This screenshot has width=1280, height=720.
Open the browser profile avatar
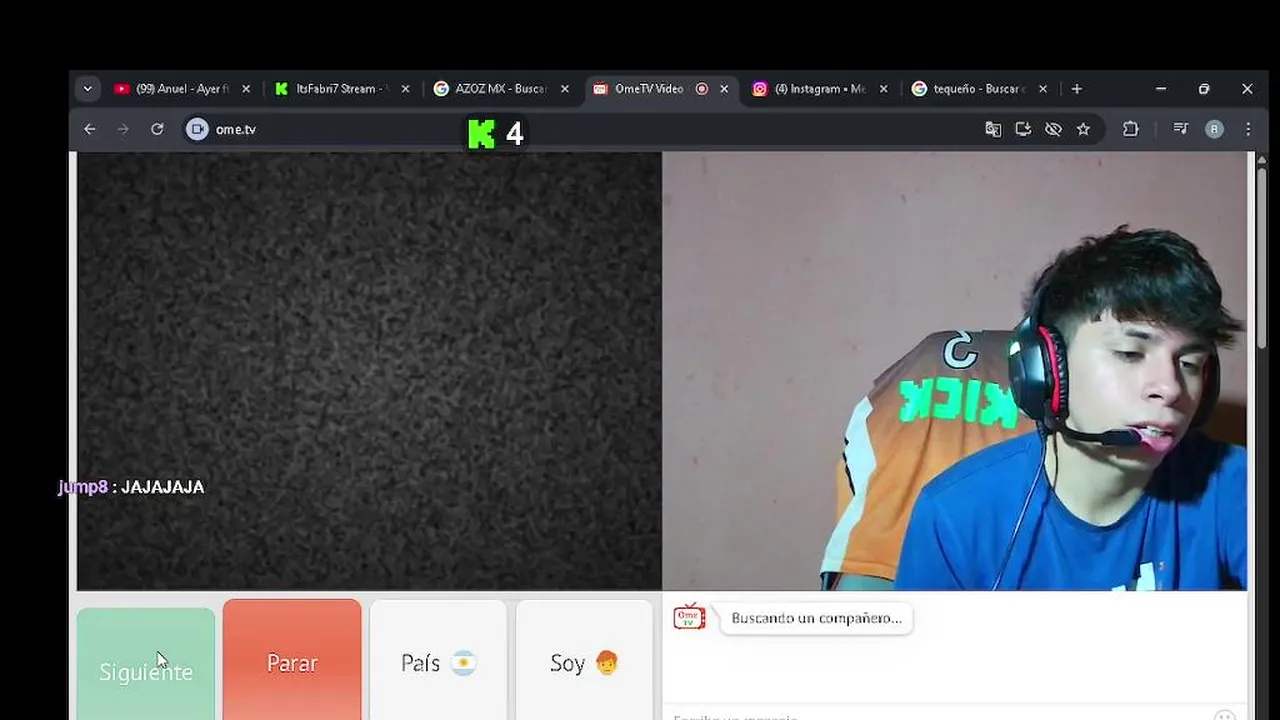coord(1214,129)
